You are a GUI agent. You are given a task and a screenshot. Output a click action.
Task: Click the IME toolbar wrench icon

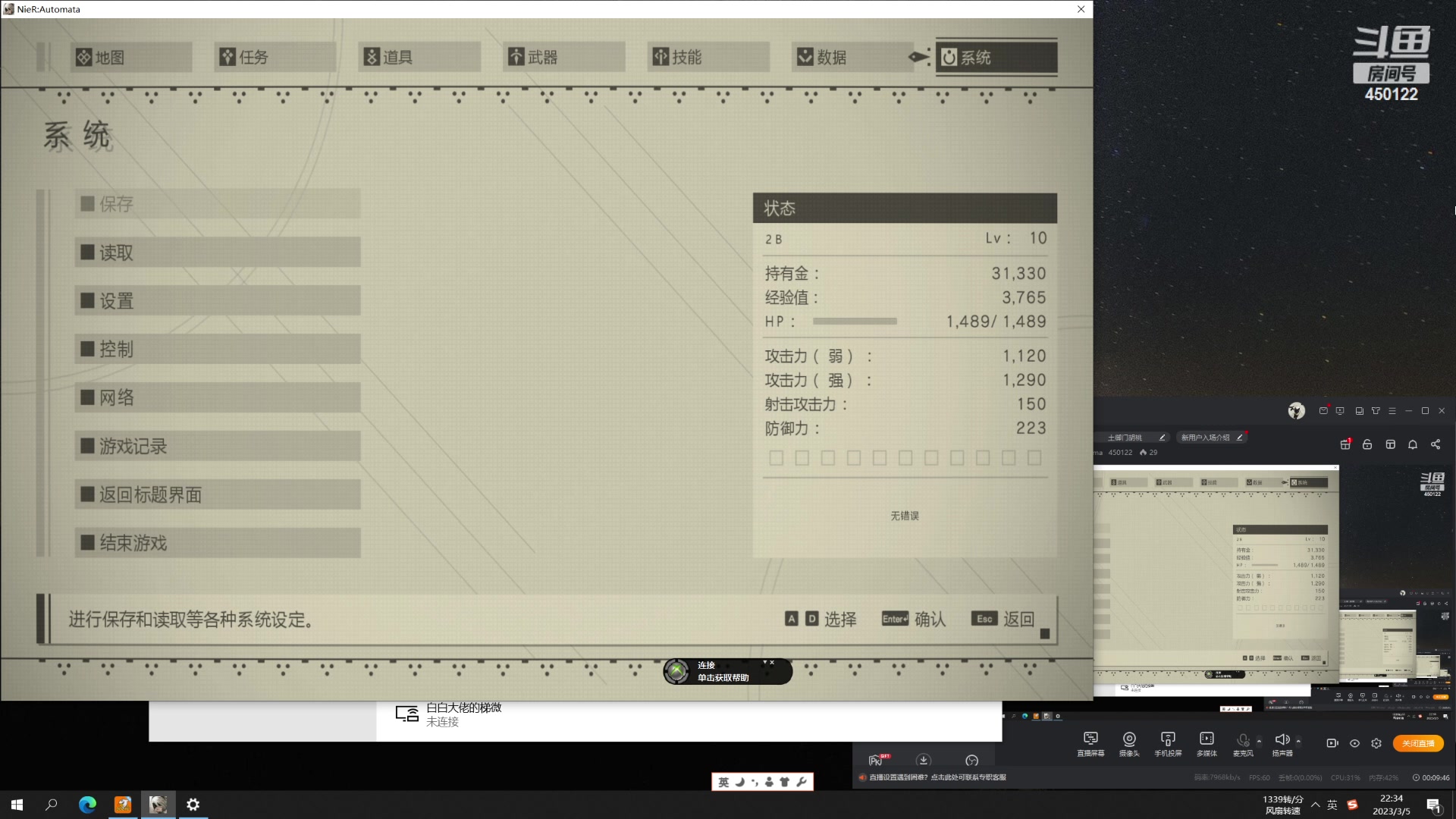802,782
